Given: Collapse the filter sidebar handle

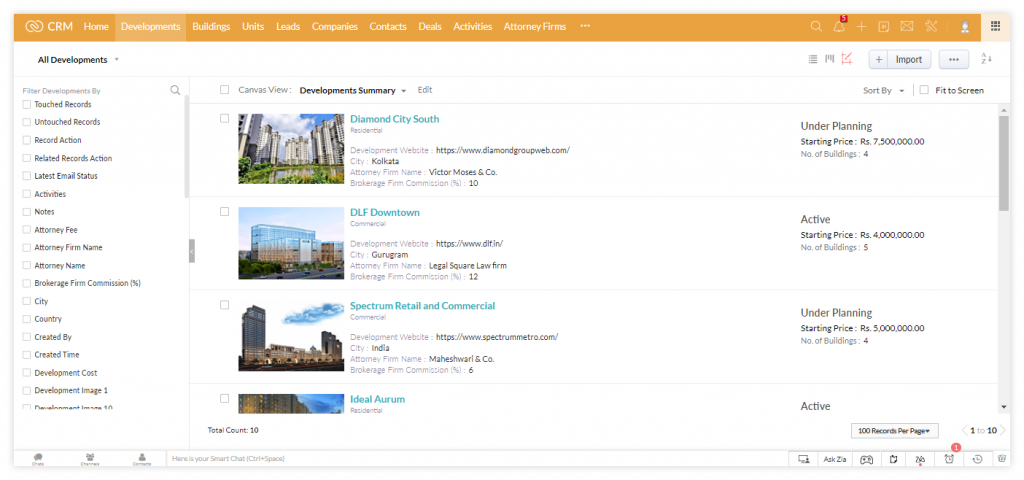Looking at the screenshot, I should [x=192, y=251].
